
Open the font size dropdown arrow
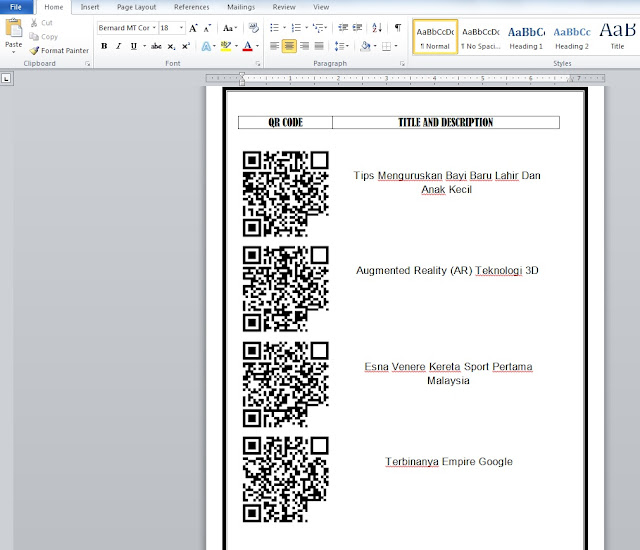[181, 28]
